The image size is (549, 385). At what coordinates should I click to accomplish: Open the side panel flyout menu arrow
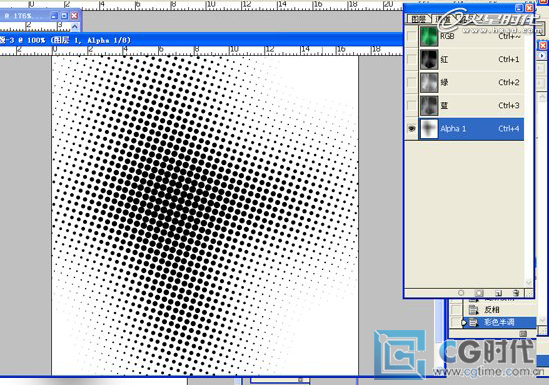pyautogui.click(x=542, y=56)
